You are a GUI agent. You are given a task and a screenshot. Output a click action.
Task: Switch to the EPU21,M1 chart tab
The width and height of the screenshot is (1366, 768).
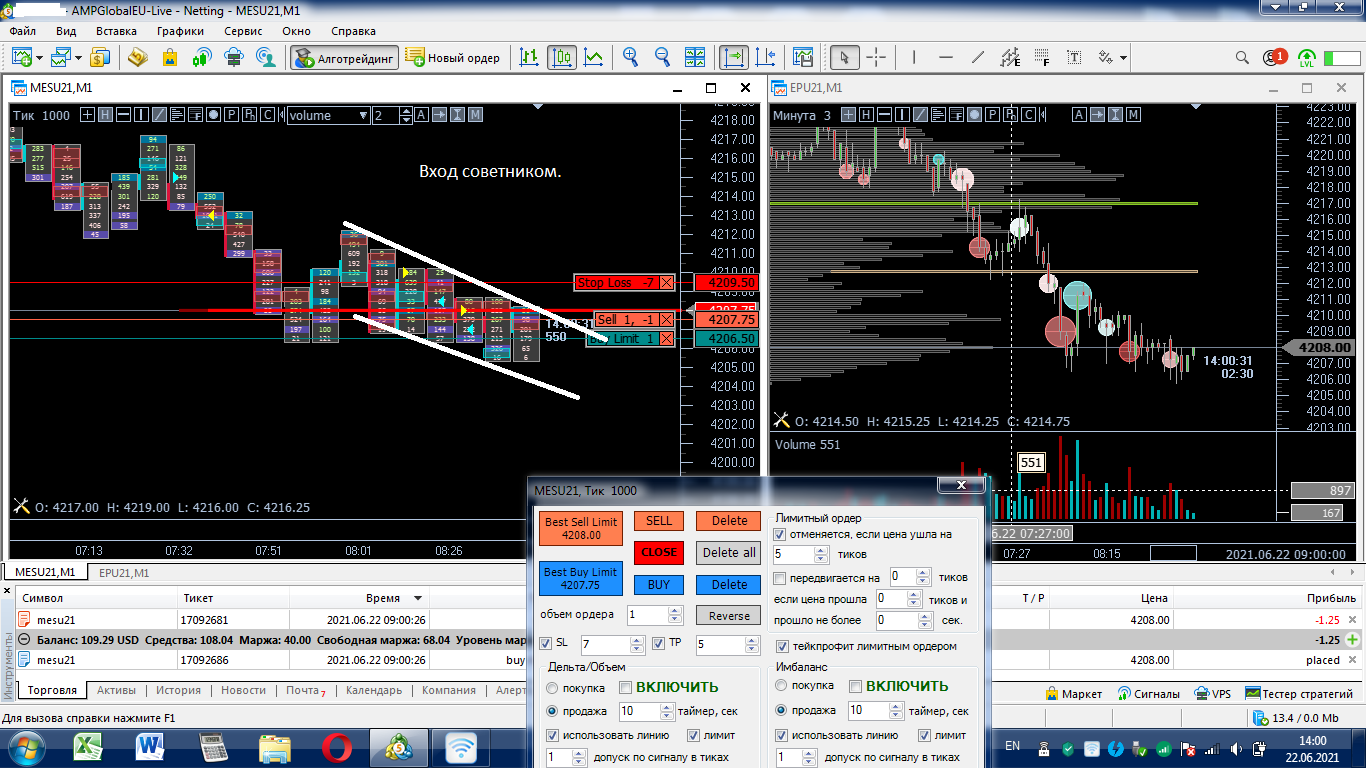(x=124, y=573)
